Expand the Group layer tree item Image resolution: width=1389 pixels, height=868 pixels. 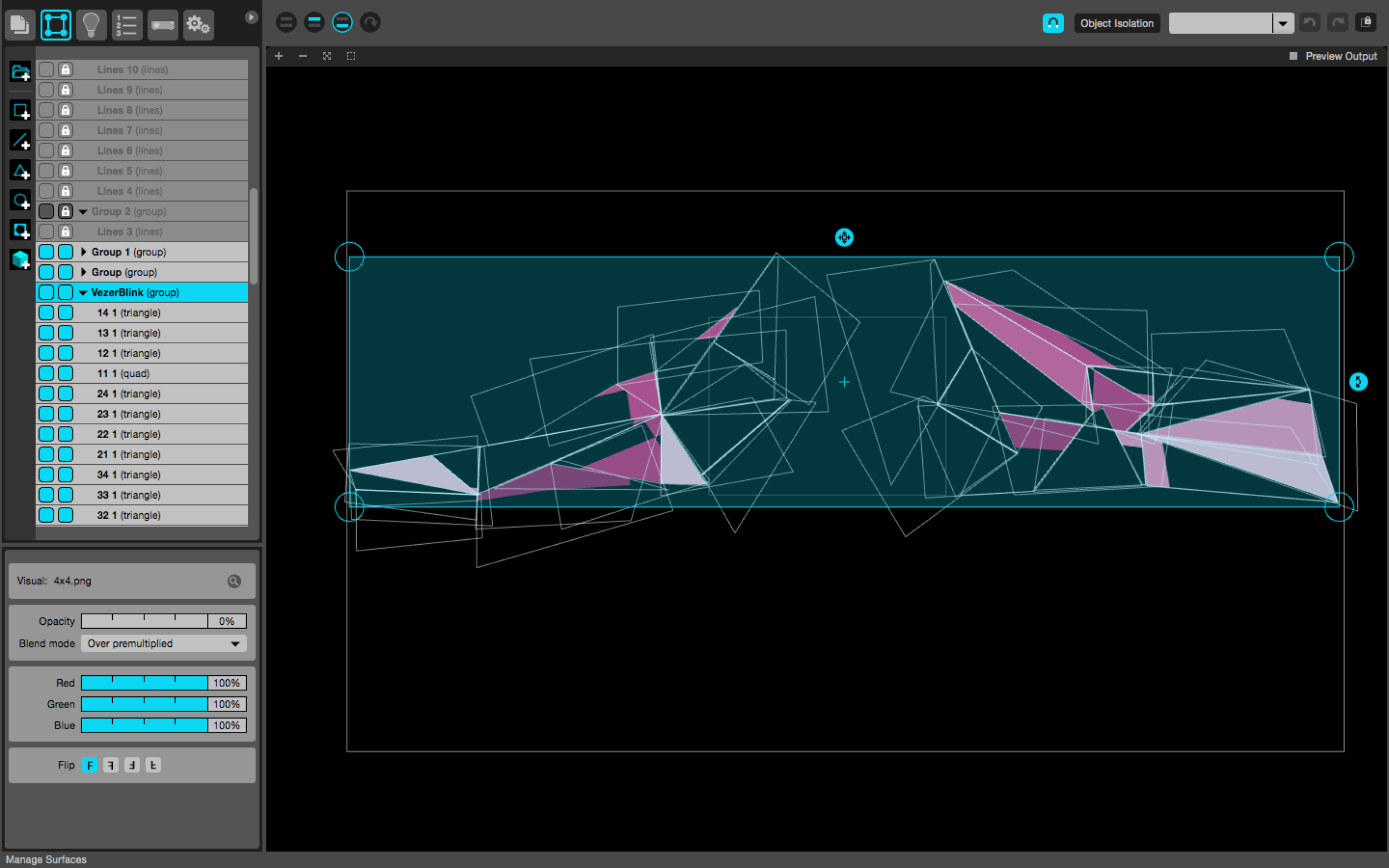(82, 271)
